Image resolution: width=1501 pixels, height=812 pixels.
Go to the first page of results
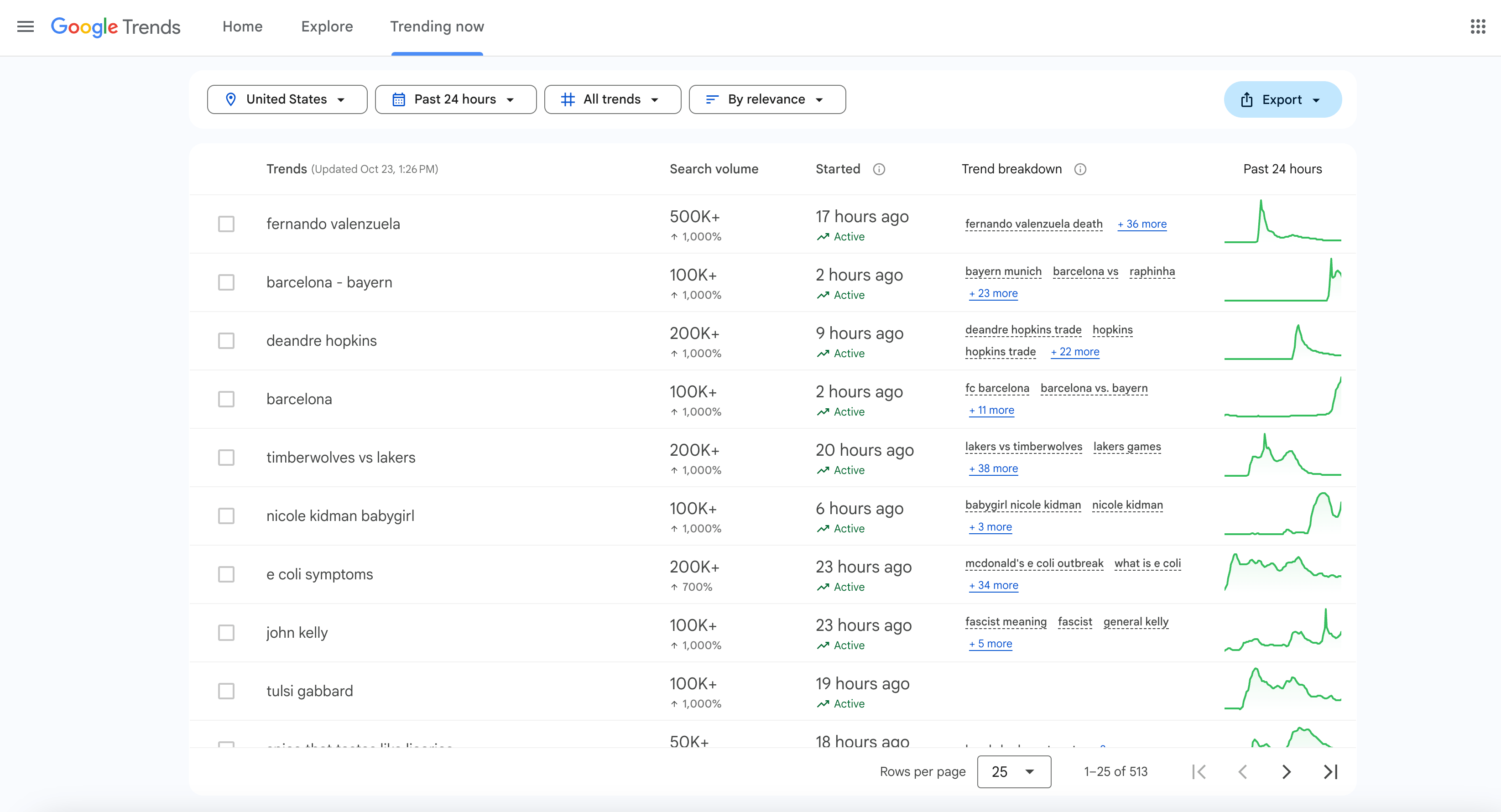coord(1199,772)
